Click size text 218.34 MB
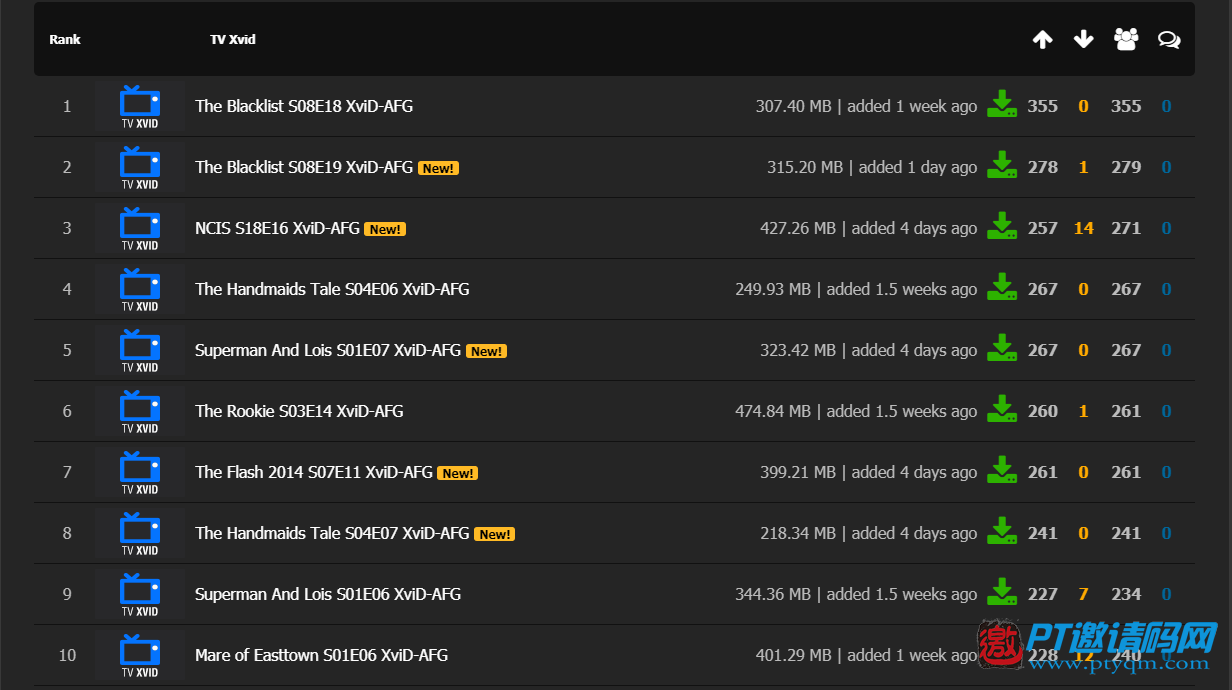 tap(798, 533)
